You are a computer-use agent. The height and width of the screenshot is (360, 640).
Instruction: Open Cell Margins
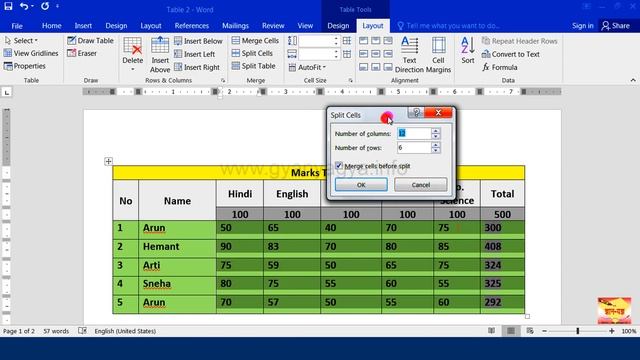click(438, 55)
